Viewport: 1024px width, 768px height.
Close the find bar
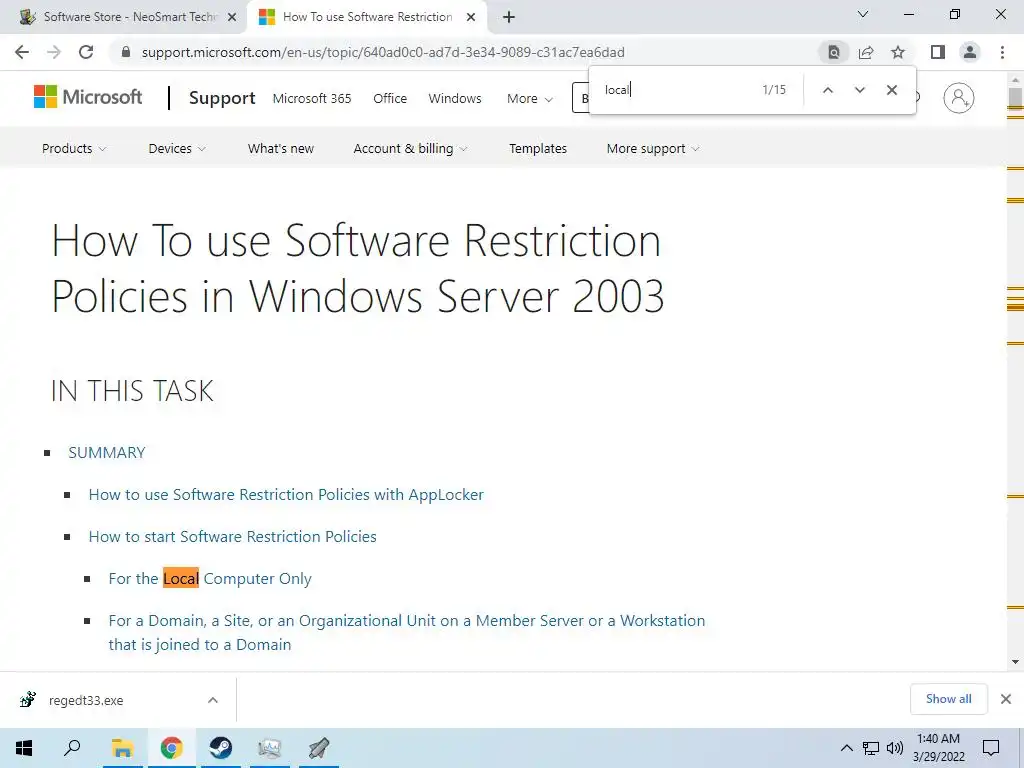(891, 90)
